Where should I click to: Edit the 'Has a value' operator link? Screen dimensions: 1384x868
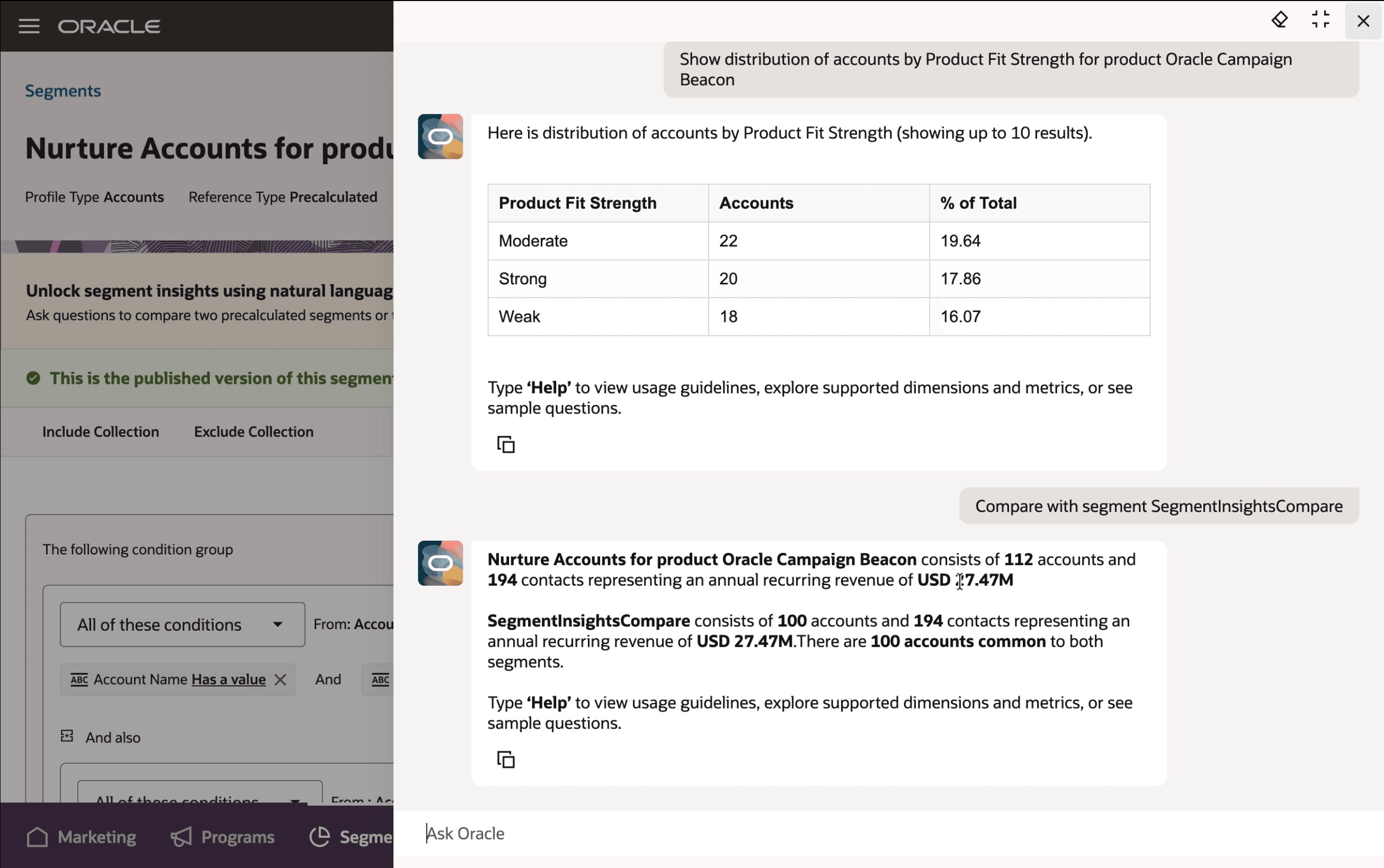pyautogui.click(x=228, y=679)
